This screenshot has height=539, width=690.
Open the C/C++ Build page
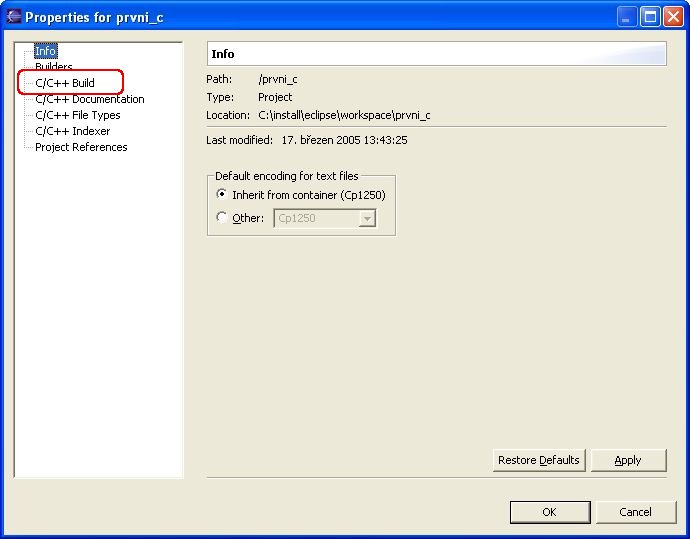coord(65,83)
